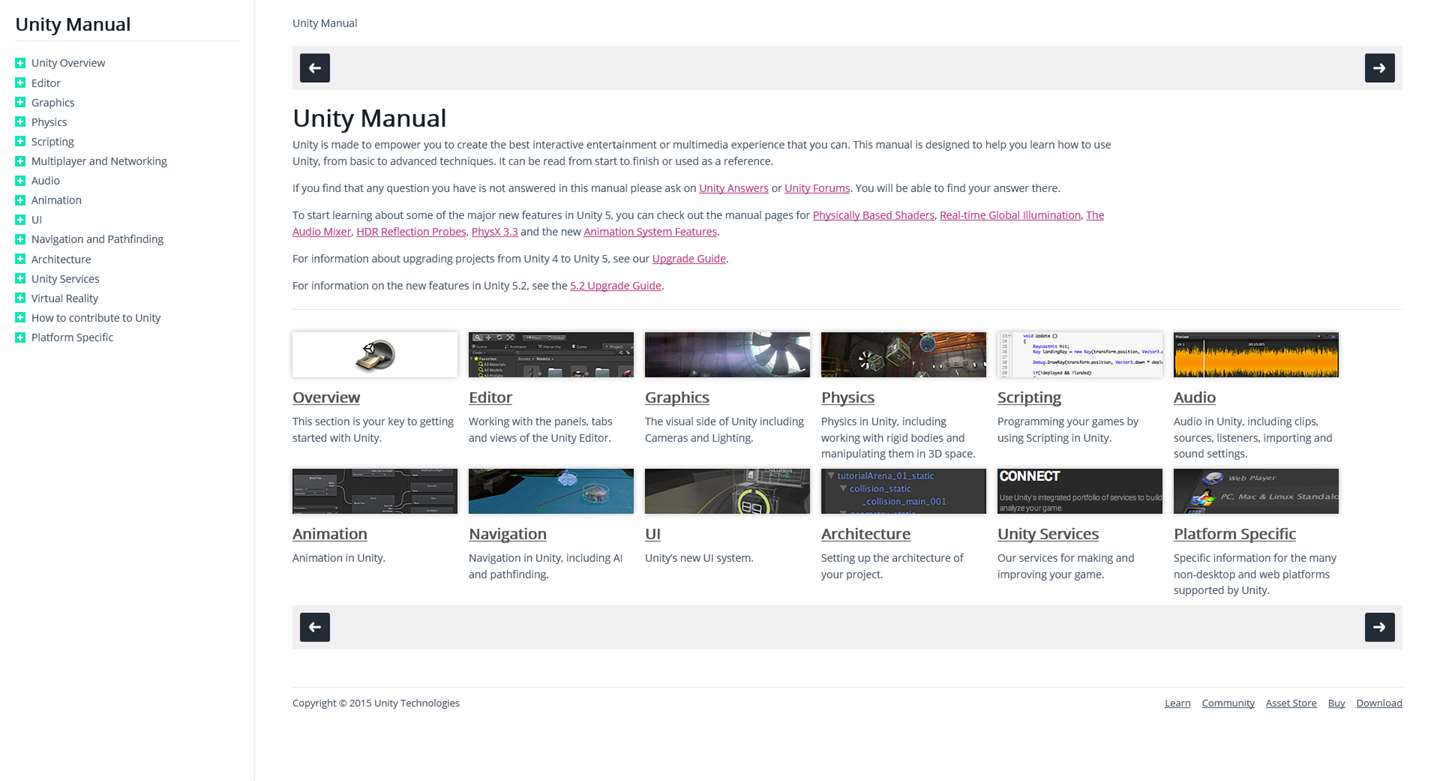The width and height of the screenshot is (1440, 781).
Task: Click the bottom left back arrow button
Action: [x=315, y=627]
